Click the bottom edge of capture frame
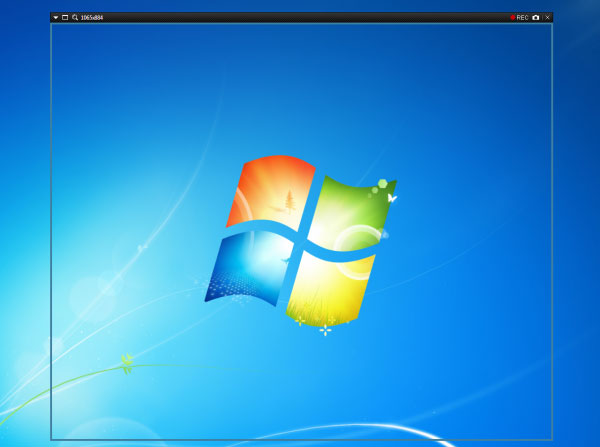The image size is (600, 447). 300,440
